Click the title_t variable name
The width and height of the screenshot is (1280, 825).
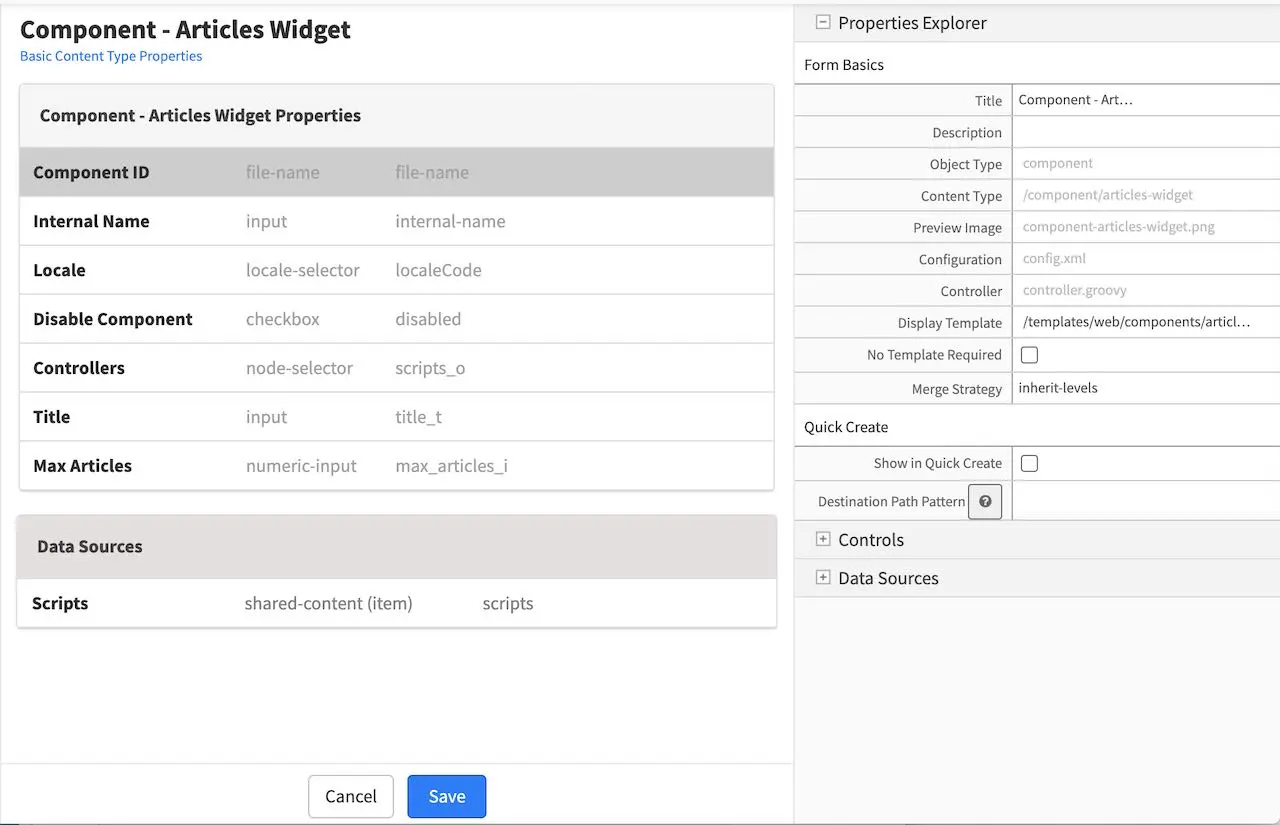point(418,417)
